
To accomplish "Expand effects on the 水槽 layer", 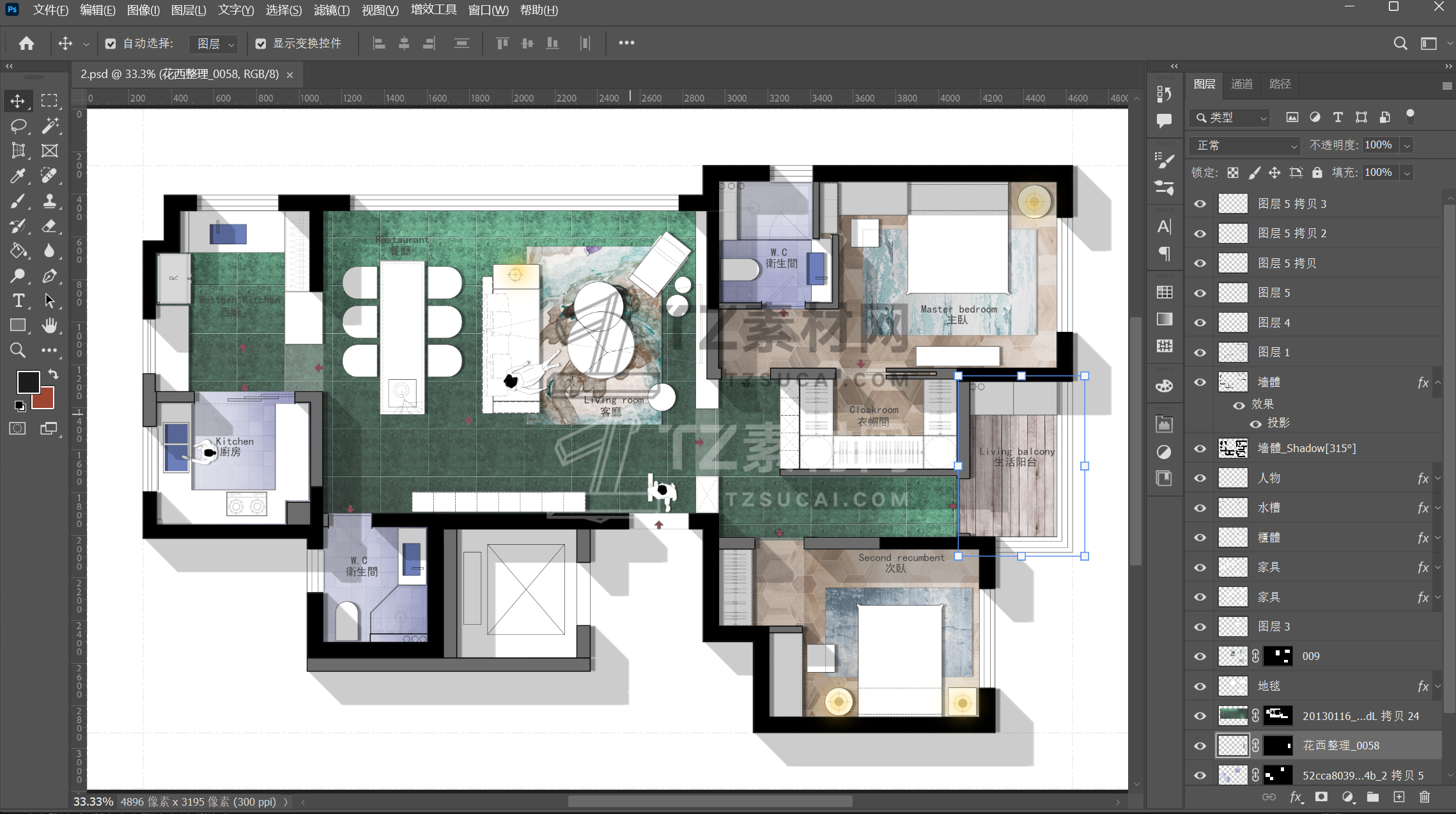I will coord(1438,508).
